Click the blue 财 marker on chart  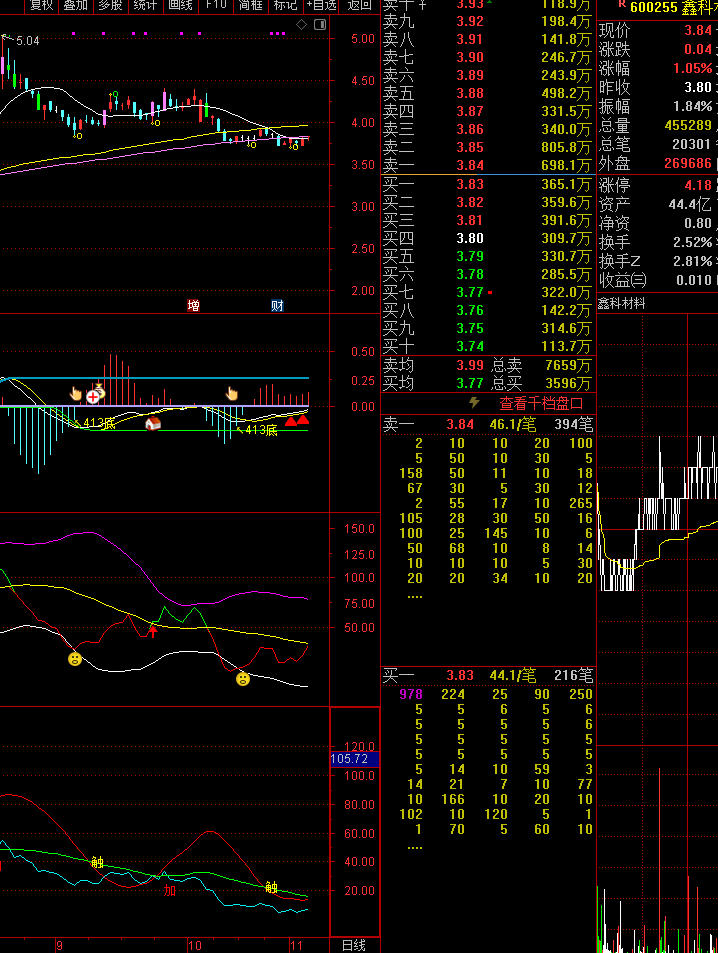pyautogui.click(x=277, y=305)
